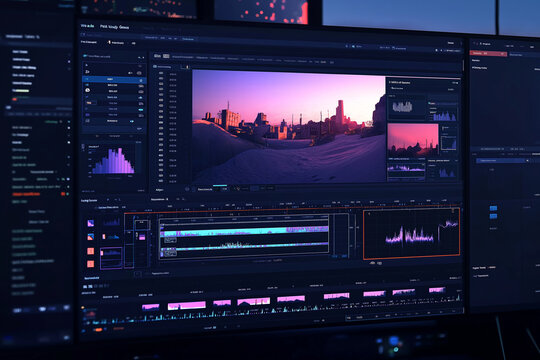Select the orange-bordered waveform scope panel

click(412, 233)
